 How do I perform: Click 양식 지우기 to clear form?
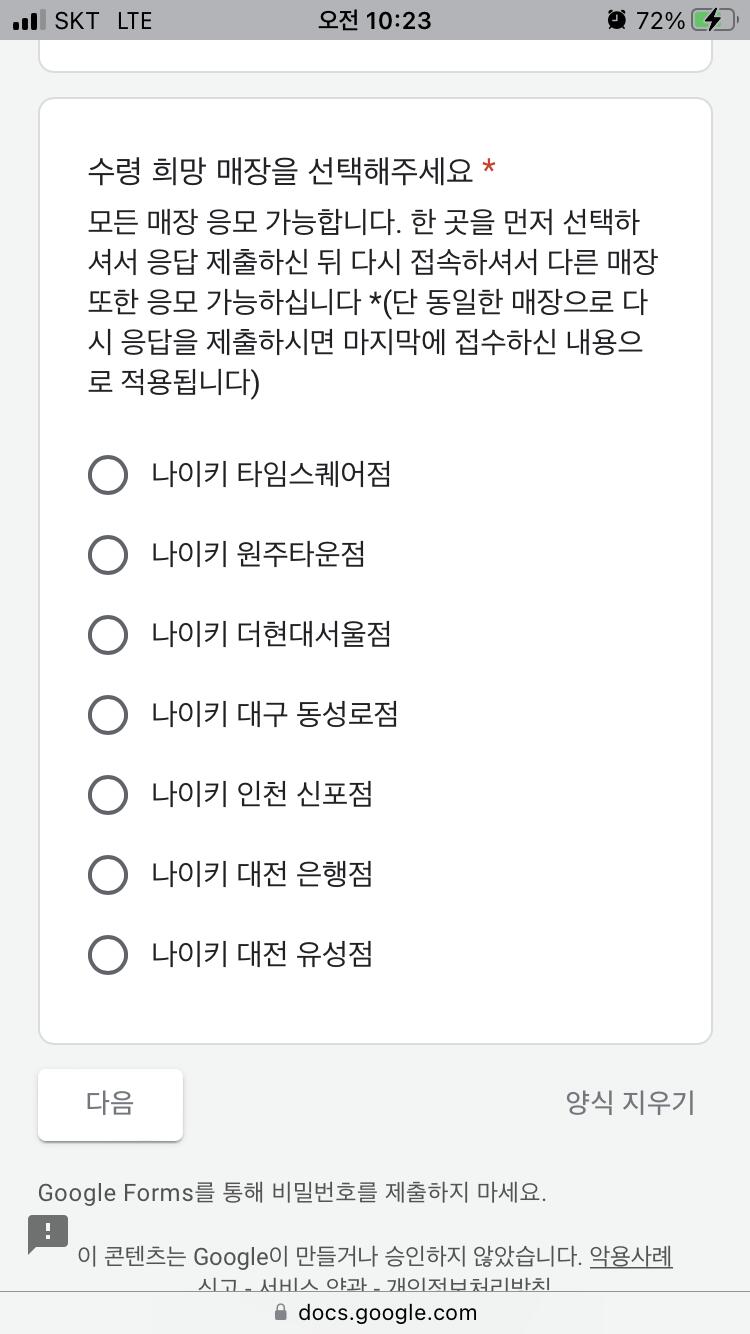pyautogui.click(x=630, y=1103)
